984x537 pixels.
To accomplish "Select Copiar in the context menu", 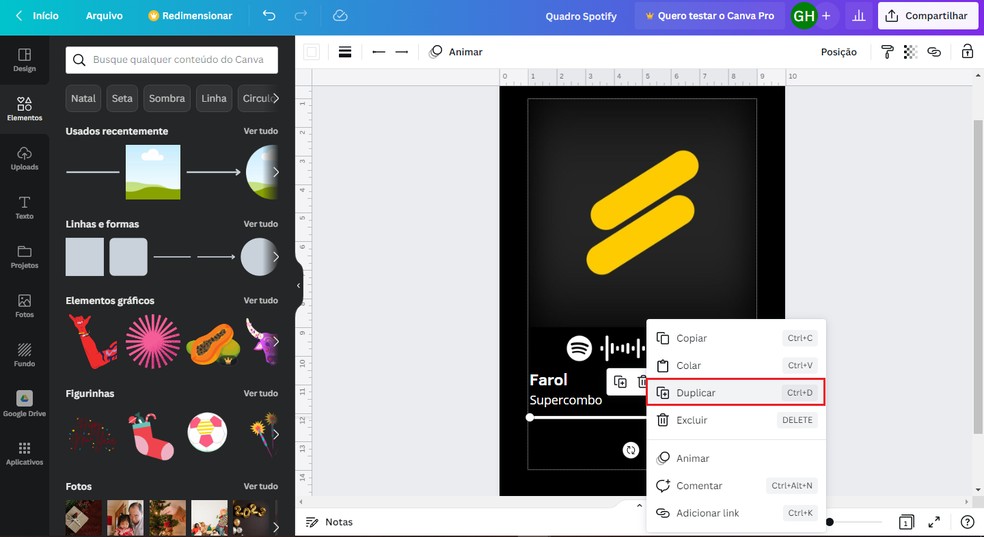I will 736,338.
